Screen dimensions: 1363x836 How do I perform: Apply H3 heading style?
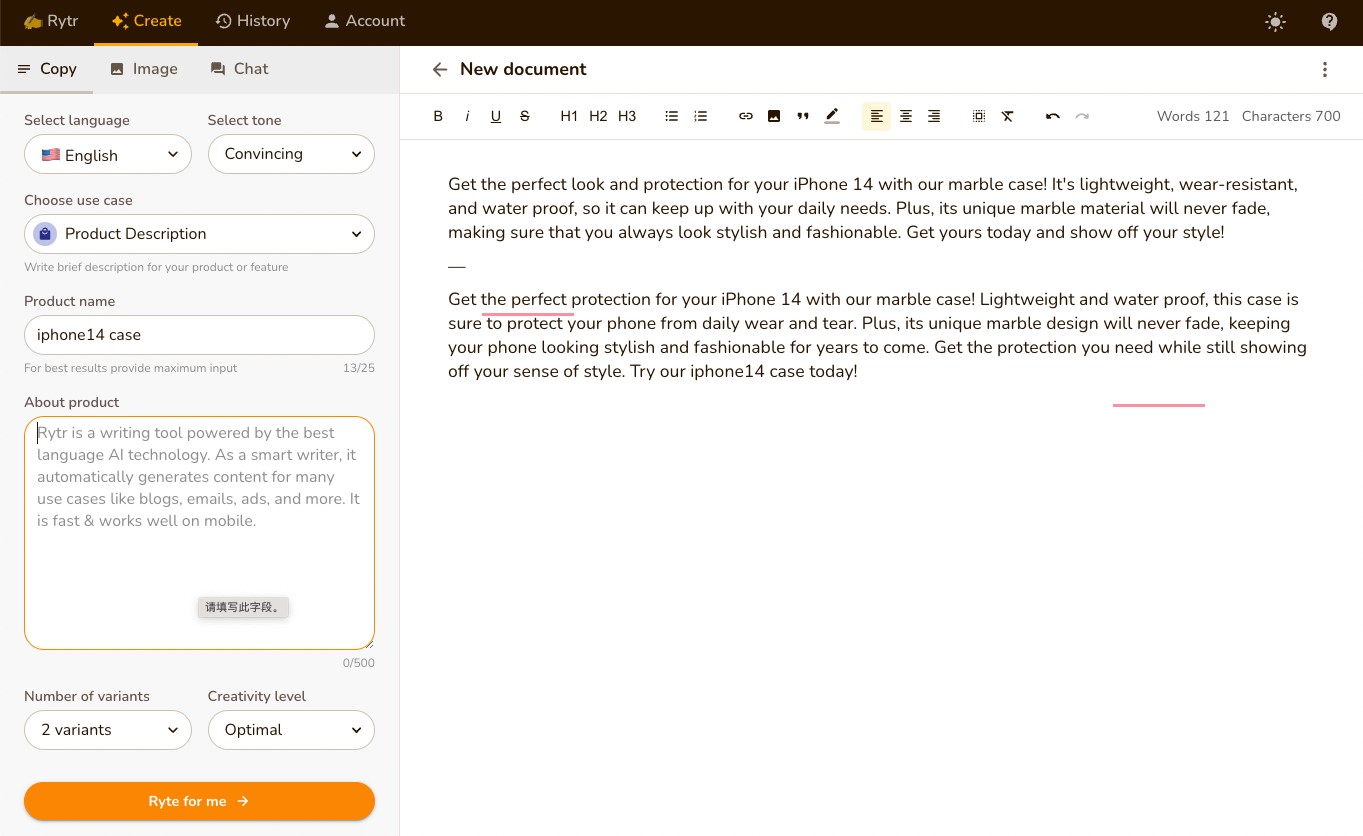(627, 116)
